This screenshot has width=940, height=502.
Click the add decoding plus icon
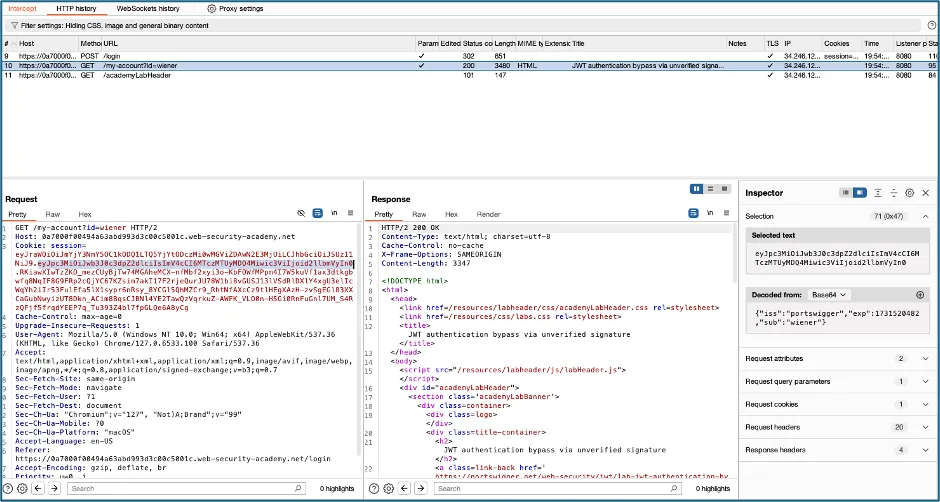[920, 295]
